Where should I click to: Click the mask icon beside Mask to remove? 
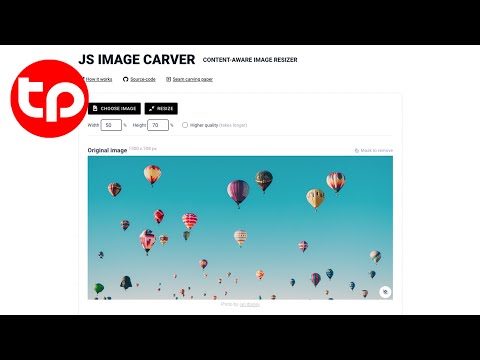click(x=357, y=151)
